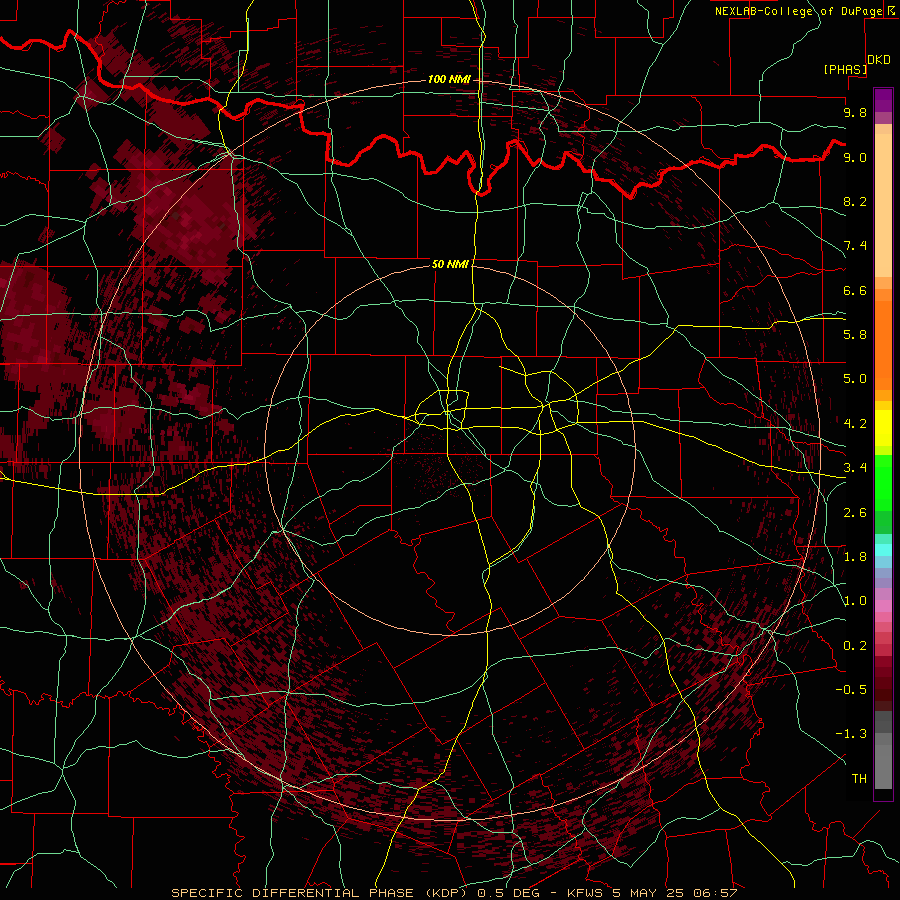Click the DKD label above the color bar
The height and width of the screenshot is (900, 900).
click(x=879, y=60)
